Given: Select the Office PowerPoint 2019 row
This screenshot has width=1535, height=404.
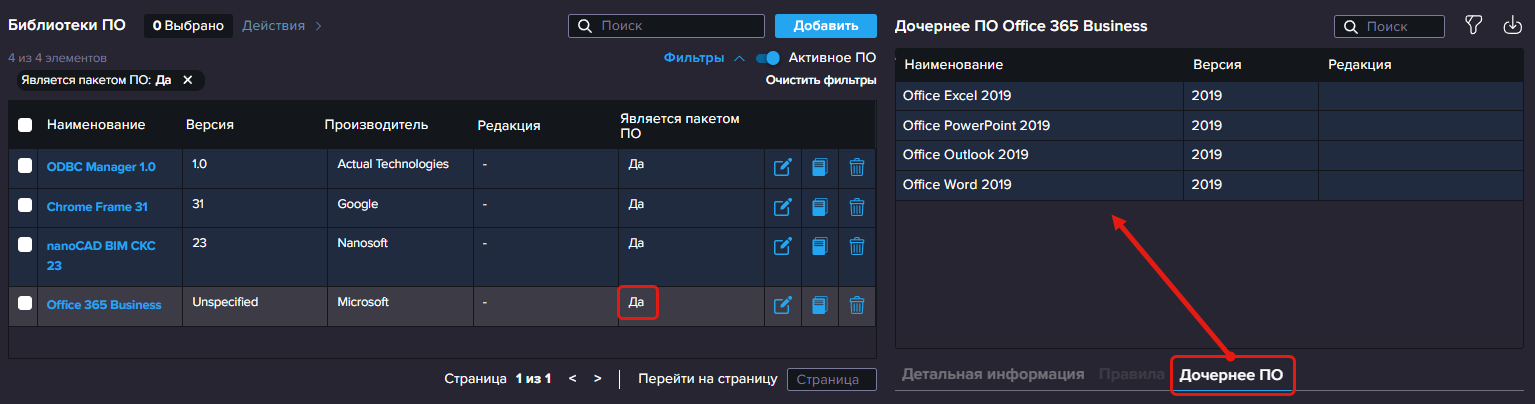Looking at the screenshot, I should pyautogui.click(x=1209, y=126).
